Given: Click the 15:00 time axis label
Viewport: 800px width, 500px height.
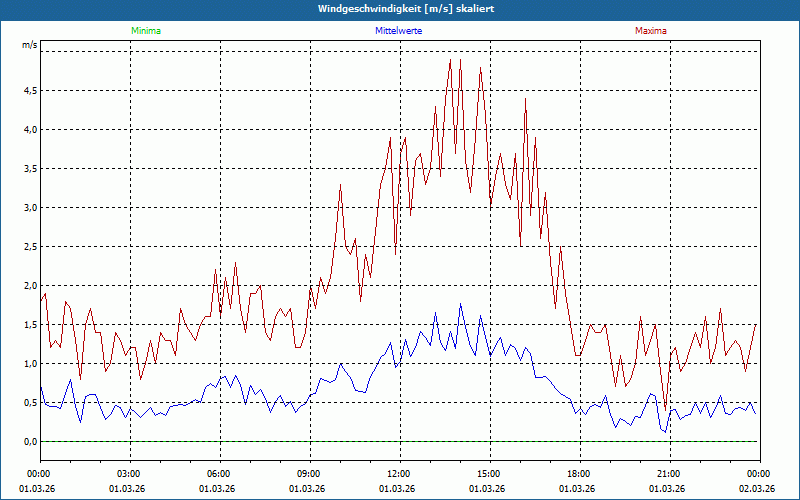Looking at the screenshot, I should tap(490, 474).
